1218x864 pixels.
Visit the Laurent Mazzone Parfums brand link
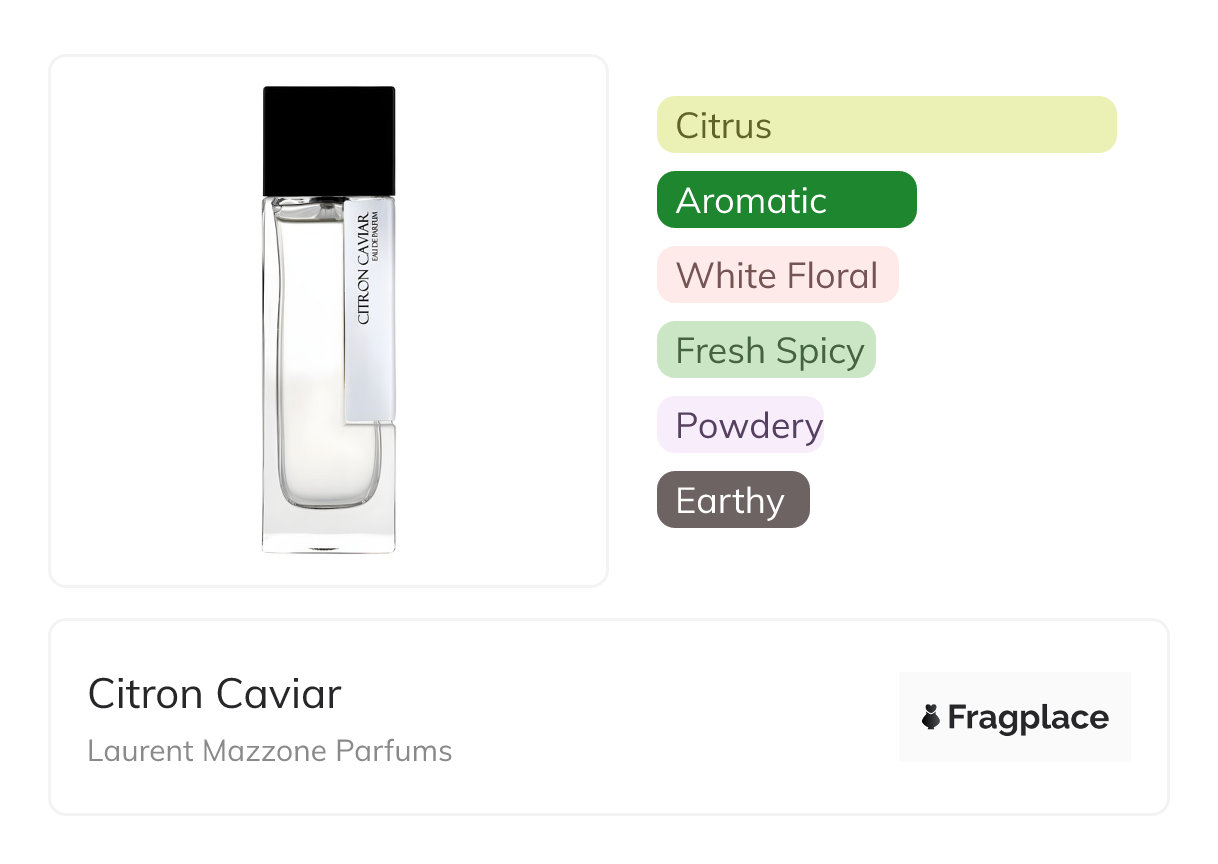click(x=270, y=751)
